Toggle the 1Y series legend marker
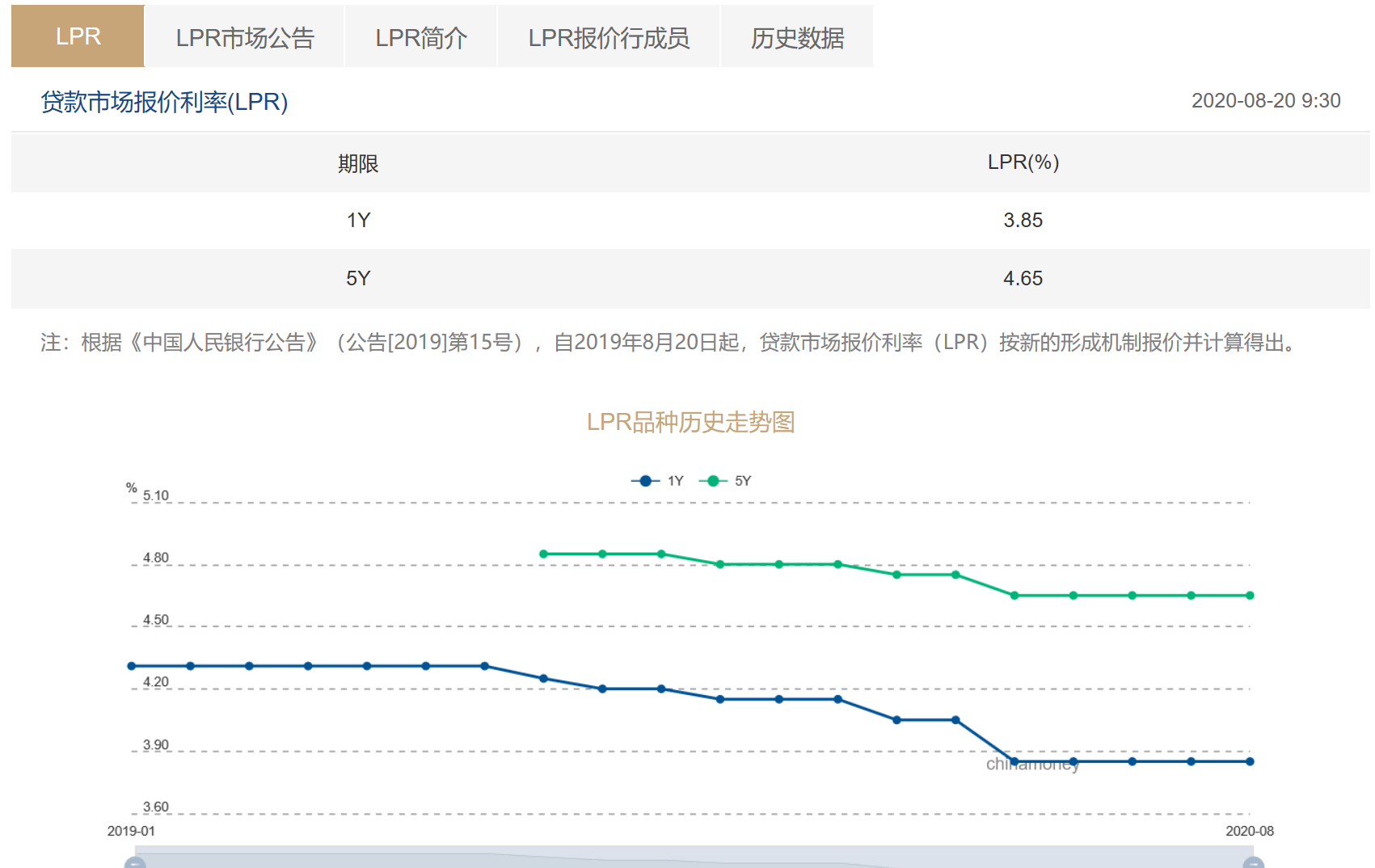 (x=645, y=481)
